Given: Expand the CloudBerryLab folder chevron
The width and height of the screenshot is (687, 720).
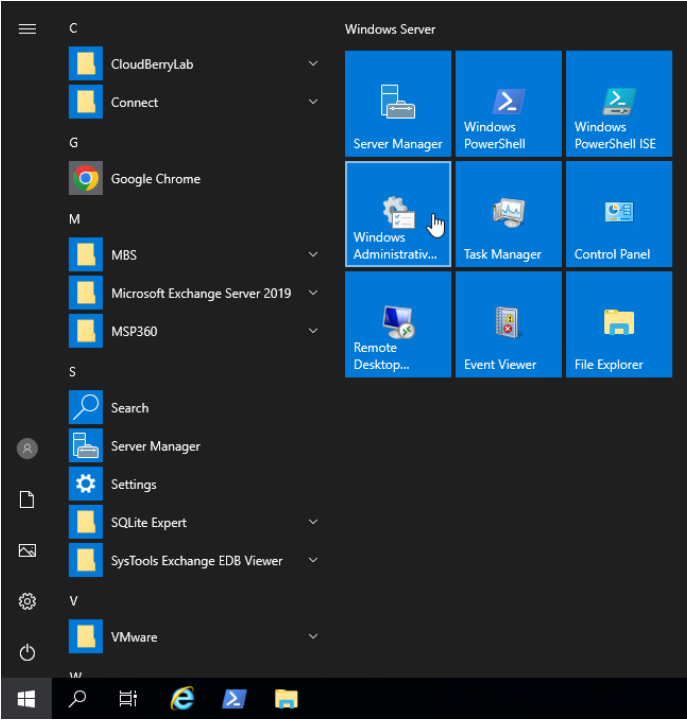Looking at the screenshot, I should point(313,63).
